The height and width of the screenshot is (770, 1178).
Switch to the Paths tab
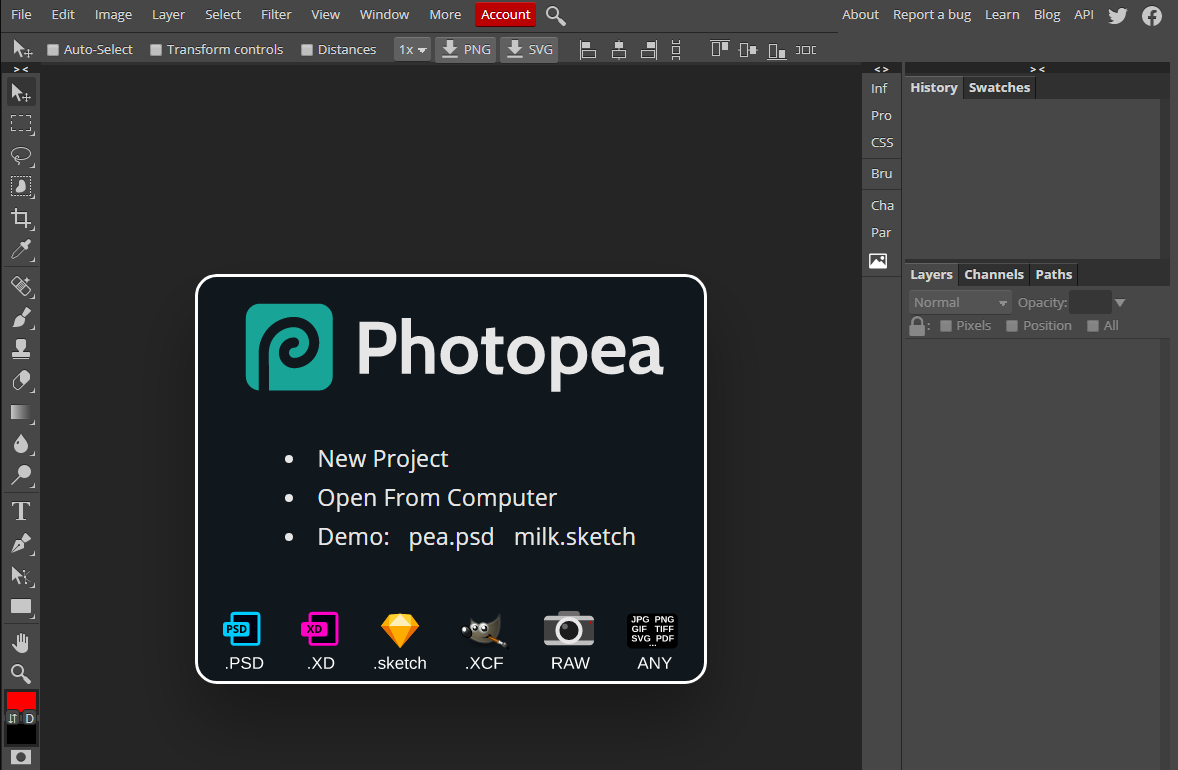pyautogui.click(x=1053, y=275)
